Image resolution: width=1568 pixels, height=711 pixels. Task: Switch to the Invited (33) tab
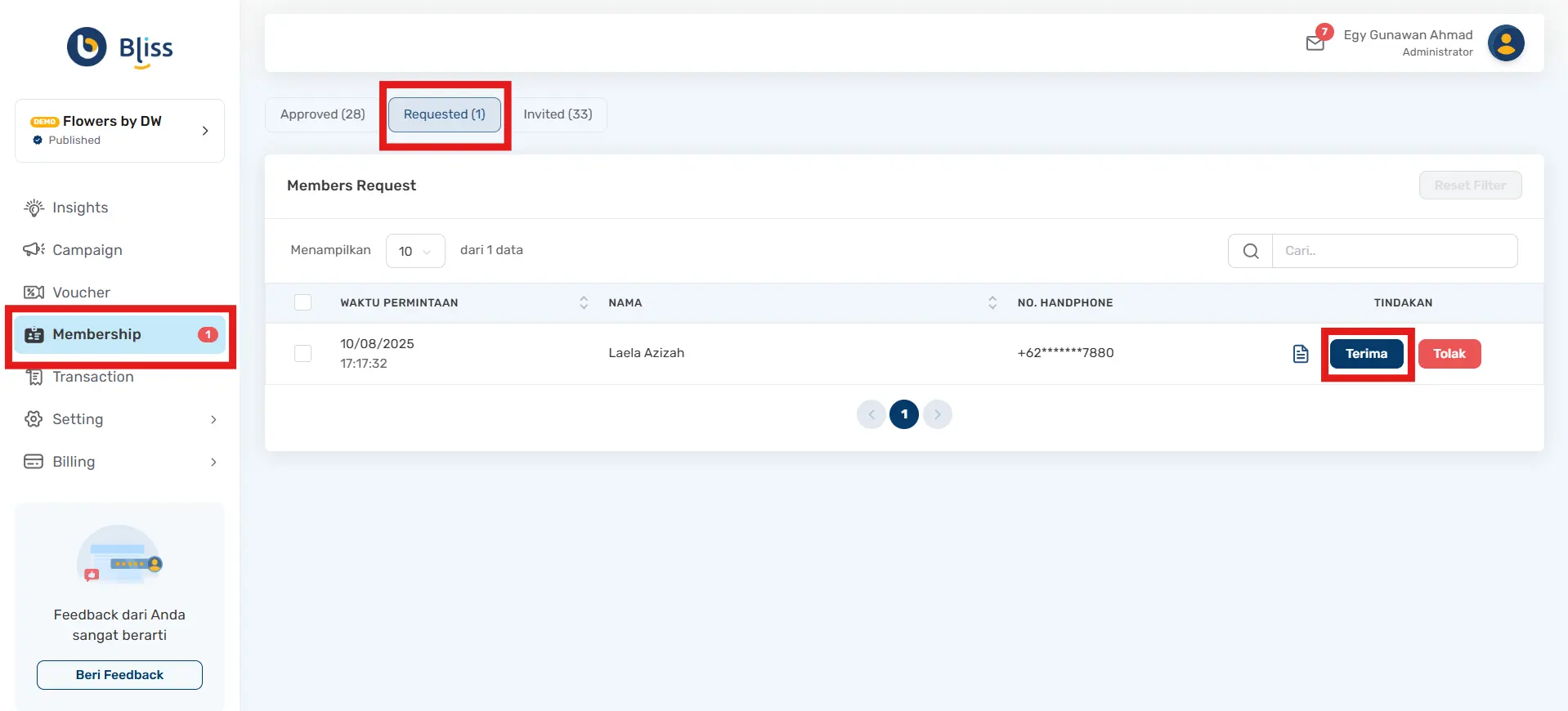[558, 114]
